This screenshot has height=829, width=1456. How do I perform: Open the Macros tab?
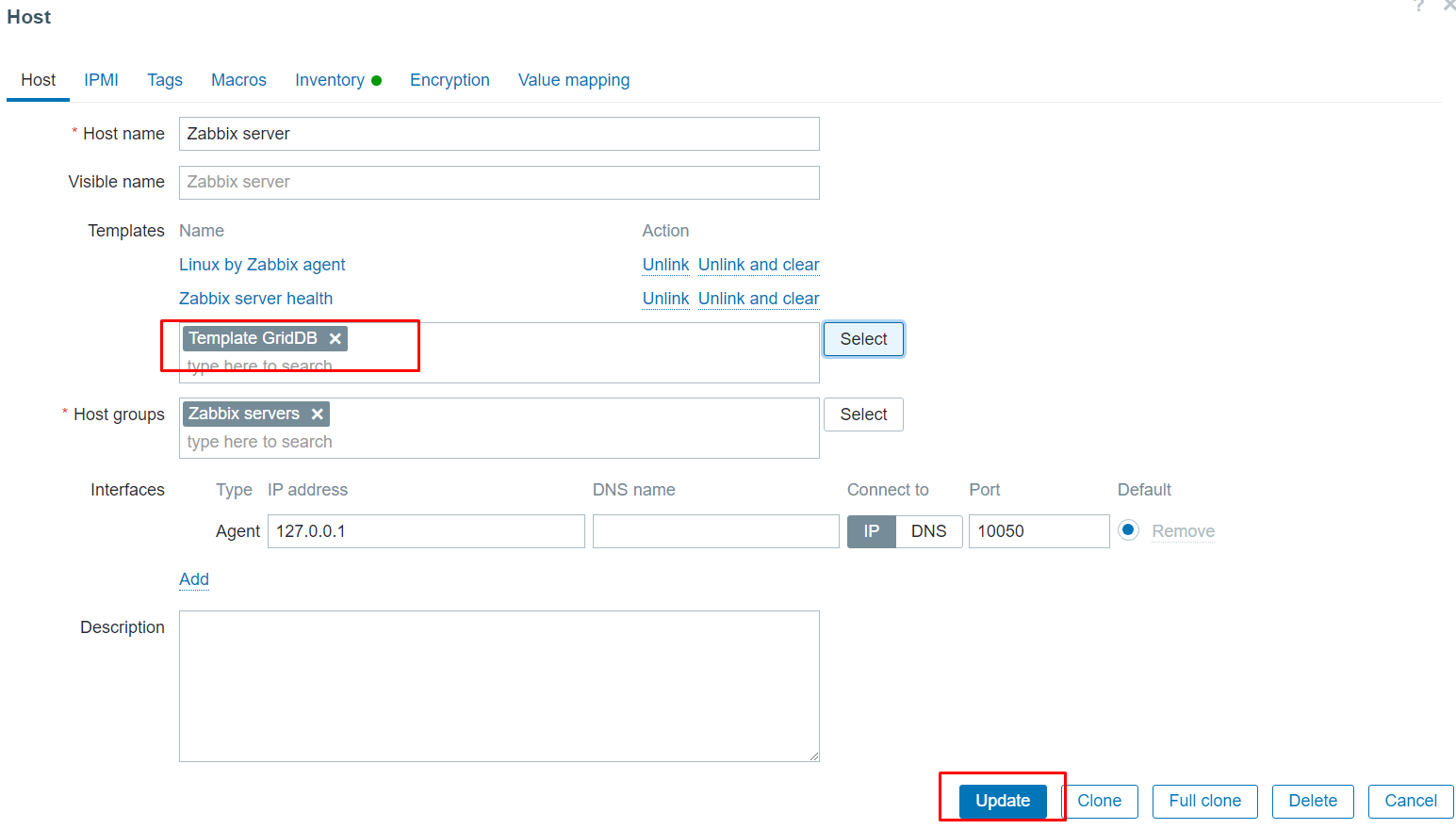[x=238, y=80]
